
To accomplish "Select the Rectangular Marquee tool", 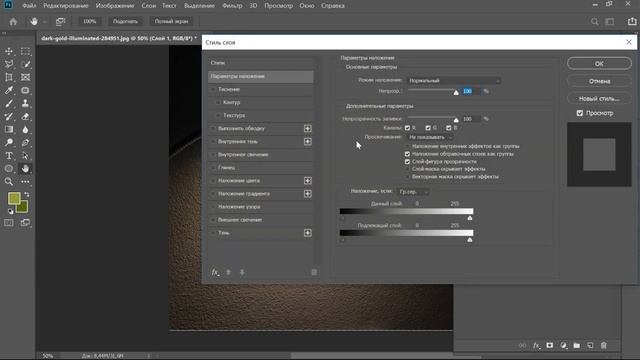I will [25, 51].
